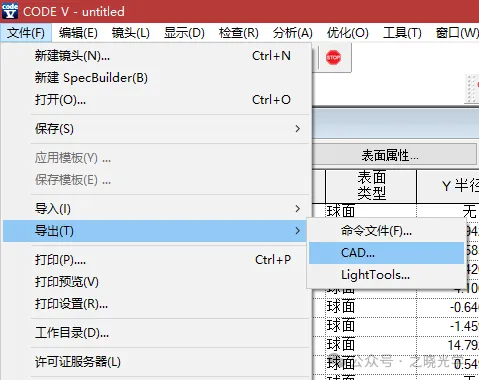Click the -1.45 radius cell

tap(448, 326)
